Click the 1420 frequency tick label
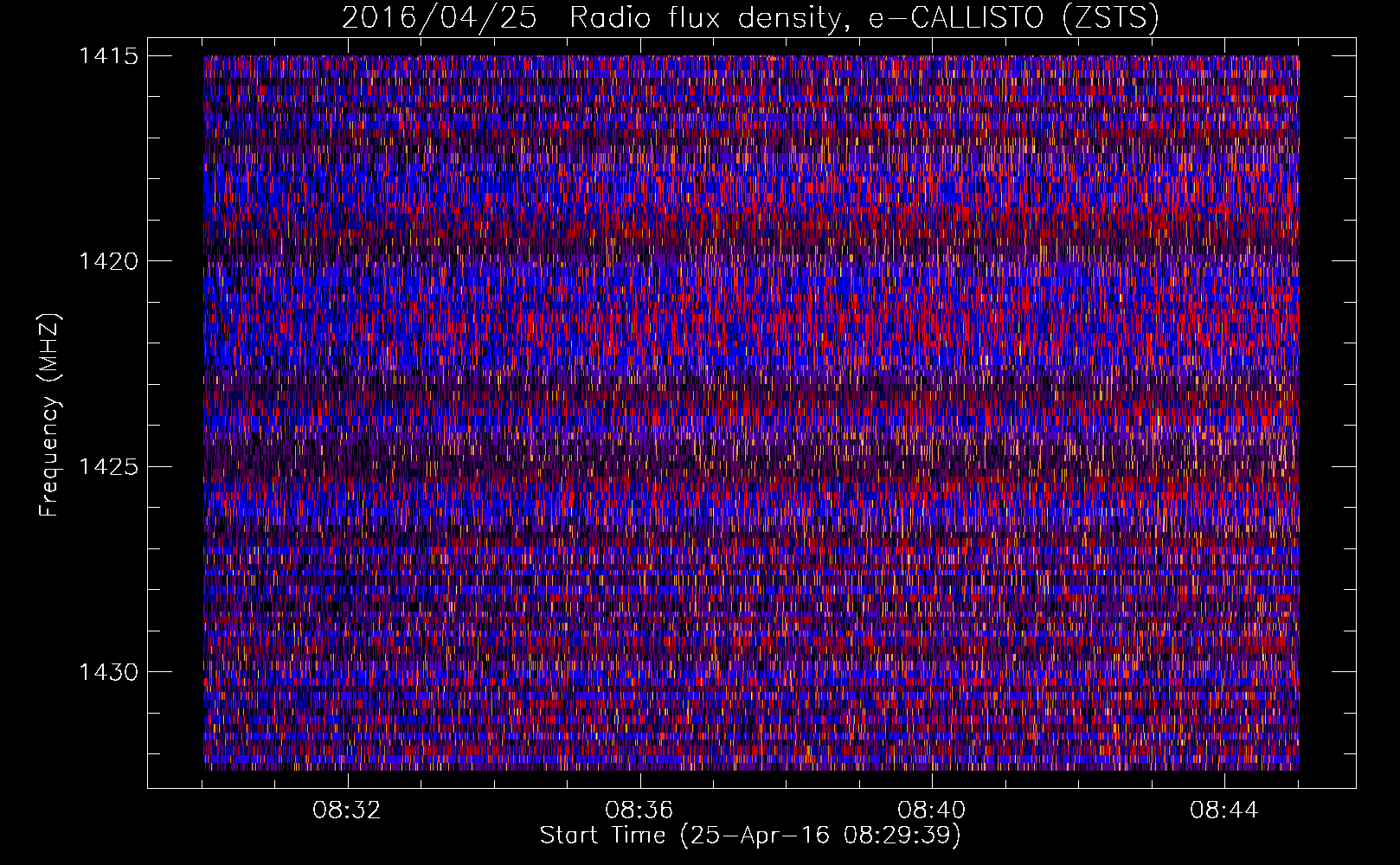This screenshot has width=1400, height=865. coord(108,261)
